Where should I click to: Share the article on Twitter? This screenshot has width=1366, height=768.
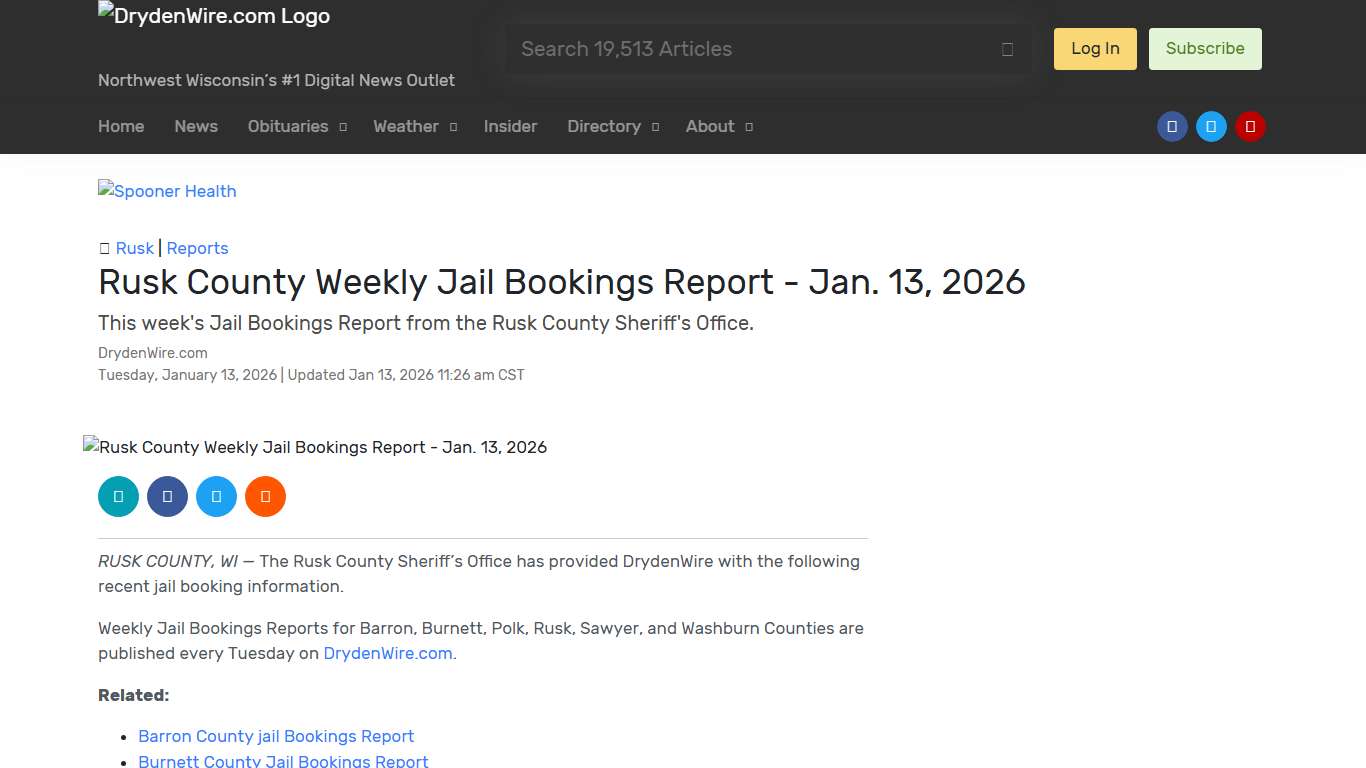216,496
